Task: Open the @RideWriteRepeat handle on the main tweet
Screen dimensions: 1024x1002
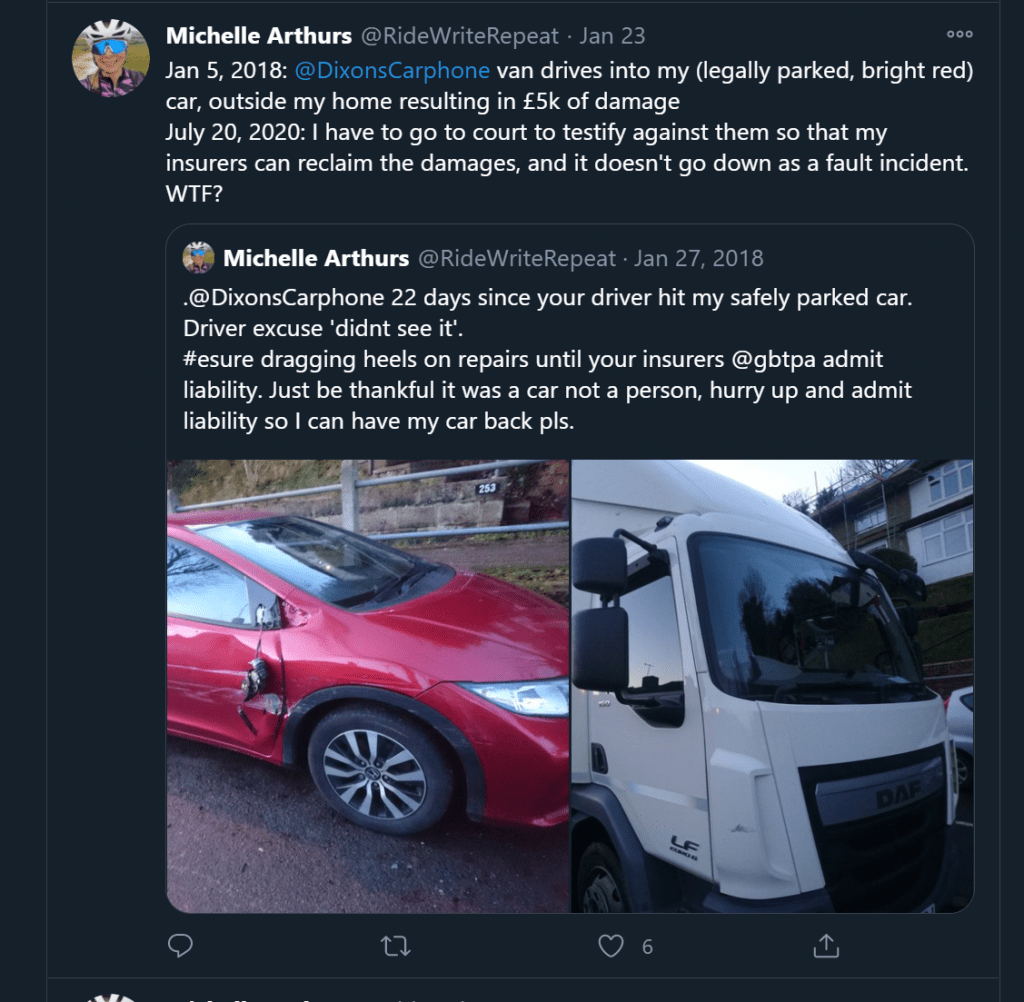Action: point(459,36)
